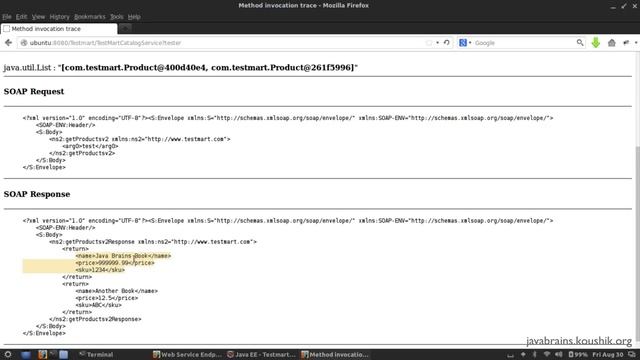
Task: Click the site identity globe icon in address bar
Action: click(x=24, y=42)
